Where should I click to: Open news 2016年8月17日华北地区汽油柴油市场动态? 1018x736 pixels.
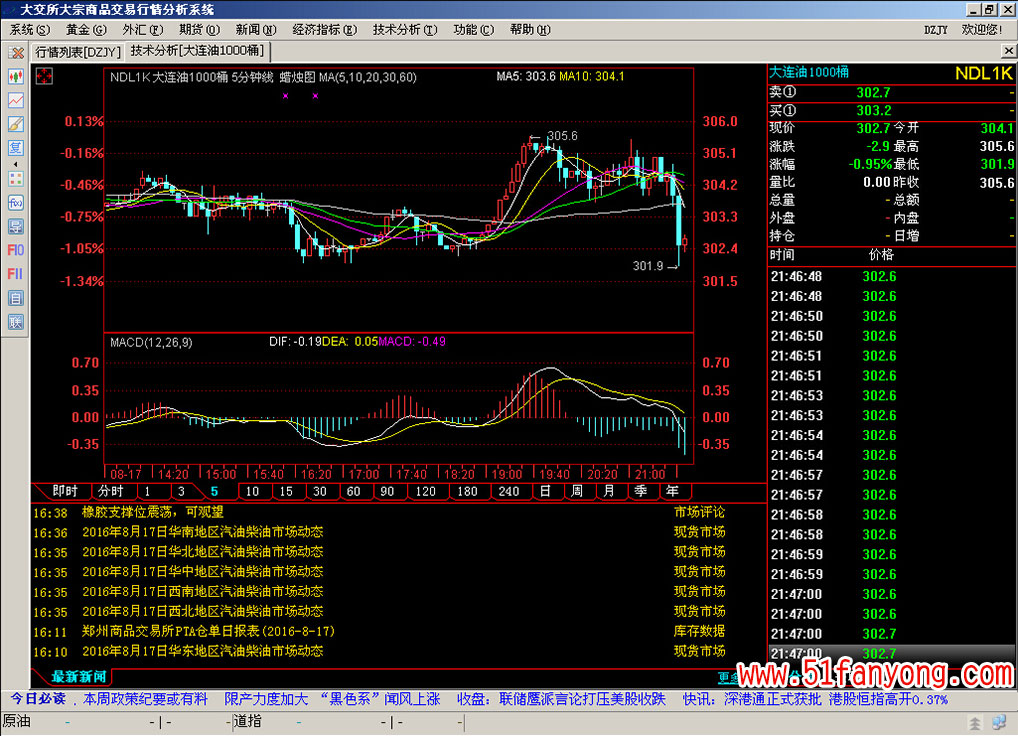coord(203,552)
